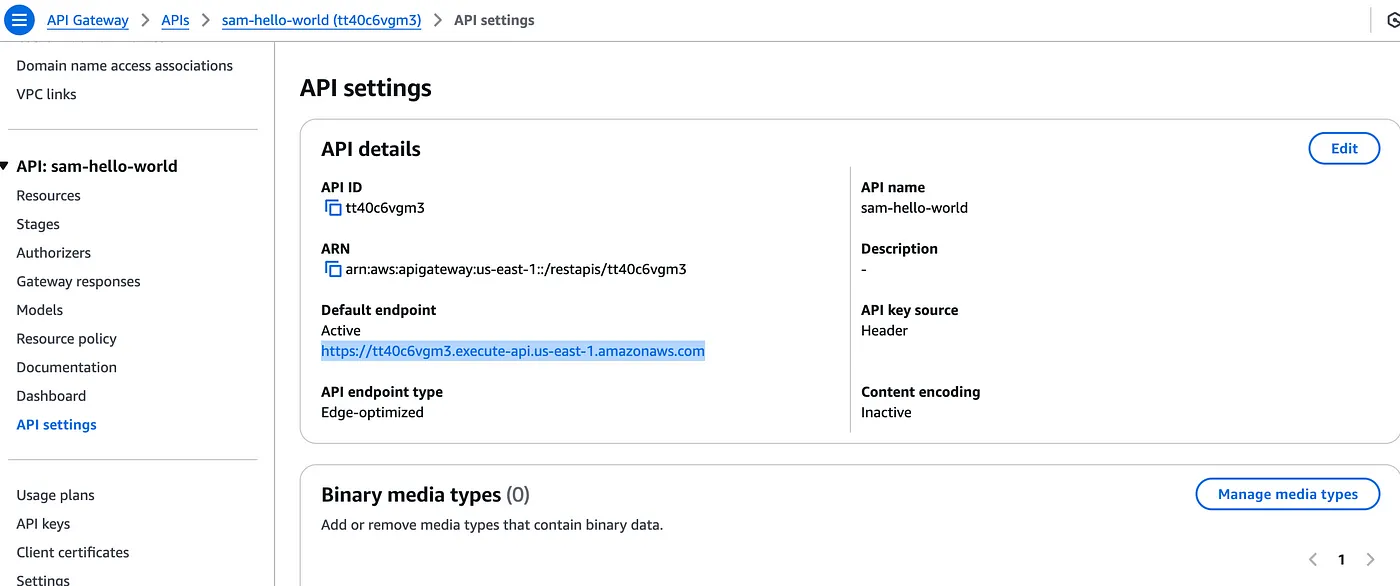Go to Stages in sidebar
The image size is (1400, 586).
38,224
